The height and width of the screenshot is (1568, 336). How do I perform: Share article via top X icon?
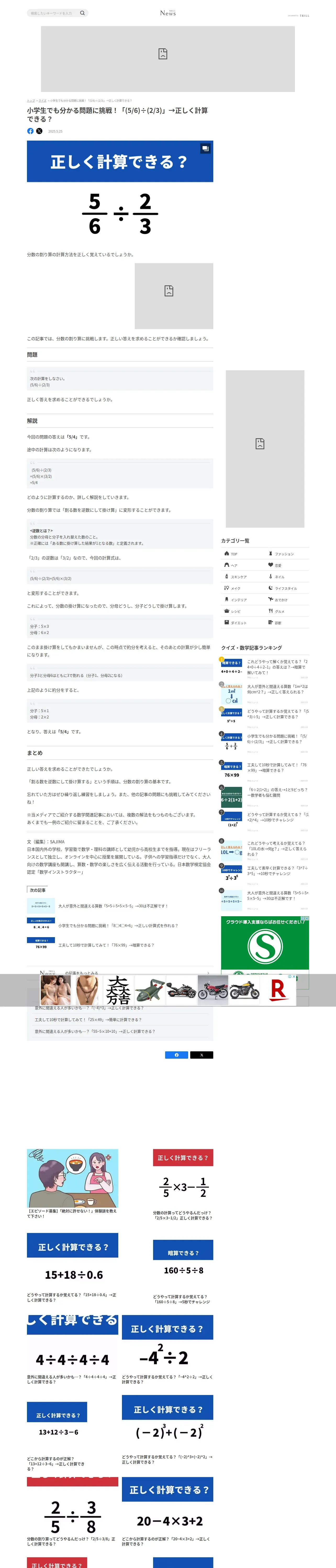pos(40,131)
